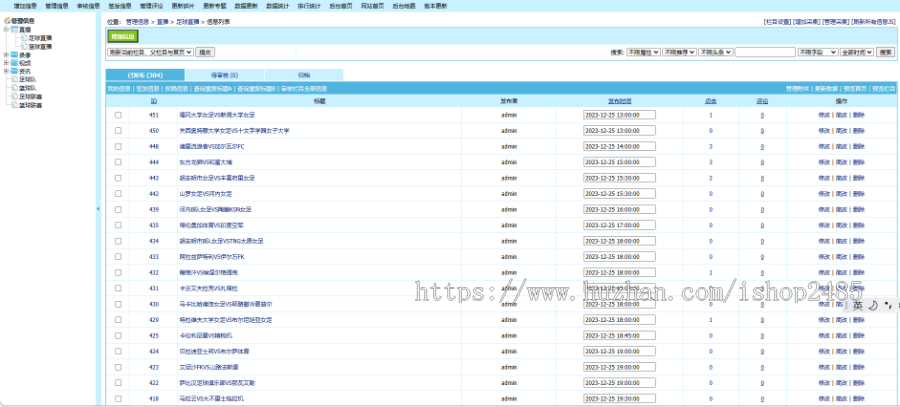The height and width of the screenshot is (407, 900).
Task: Open the refresh-column dropdown beside 提交
Action: pyautogui.click(x=150, y=52)
